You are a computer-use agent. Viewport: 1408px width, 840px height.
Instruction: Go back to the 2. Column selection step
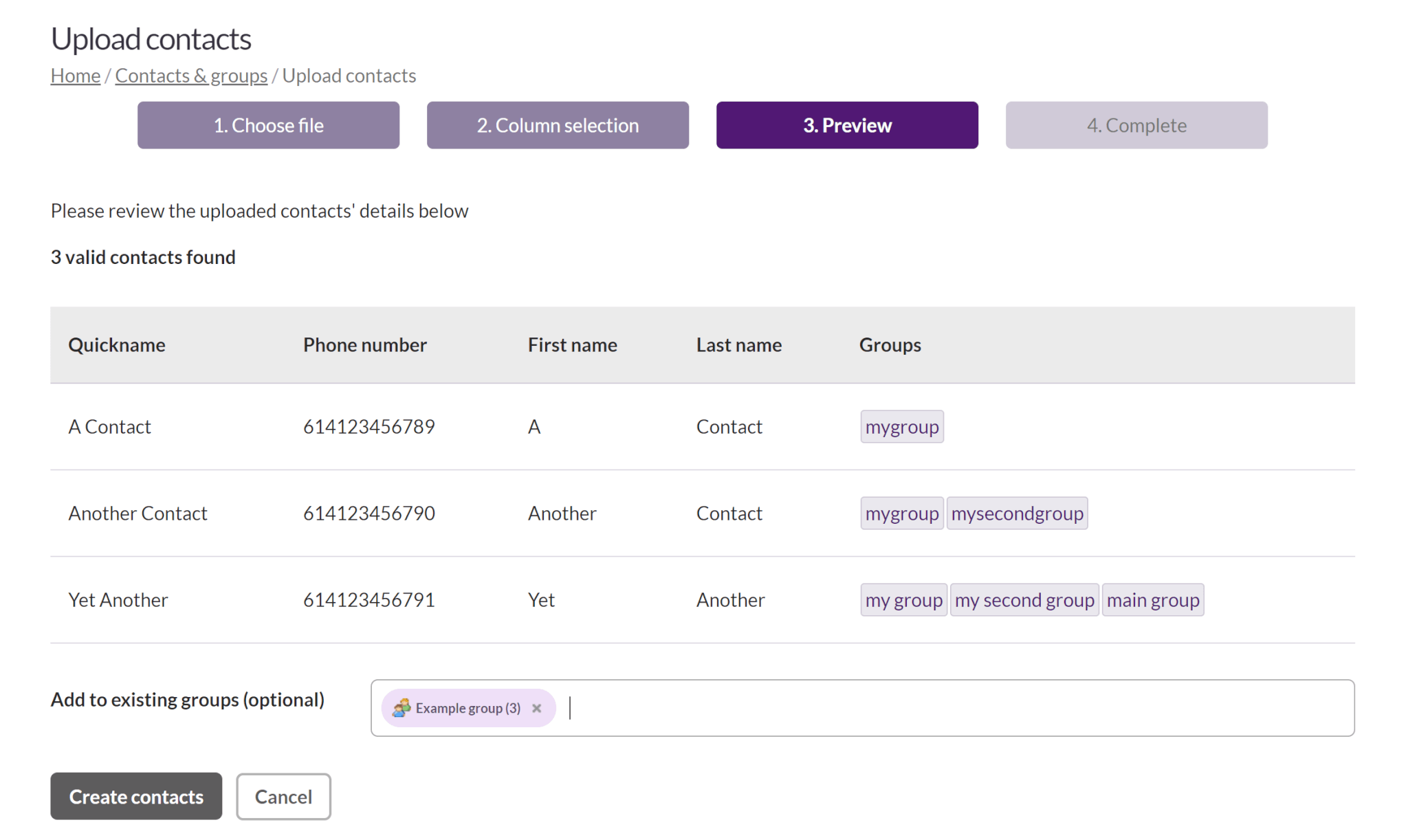pyautogui.click(x=558, y=125)
